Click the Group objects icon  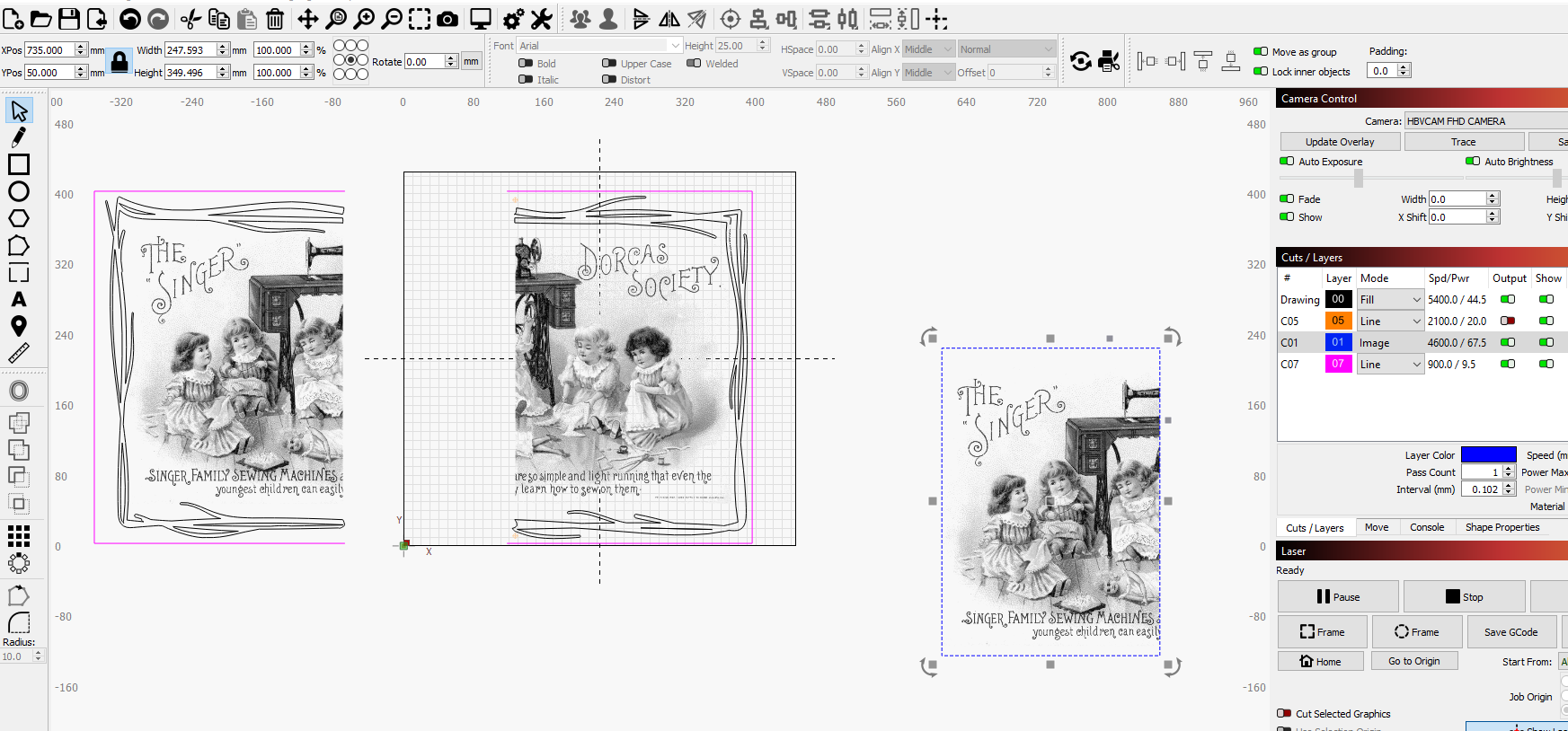pos(580,19)
